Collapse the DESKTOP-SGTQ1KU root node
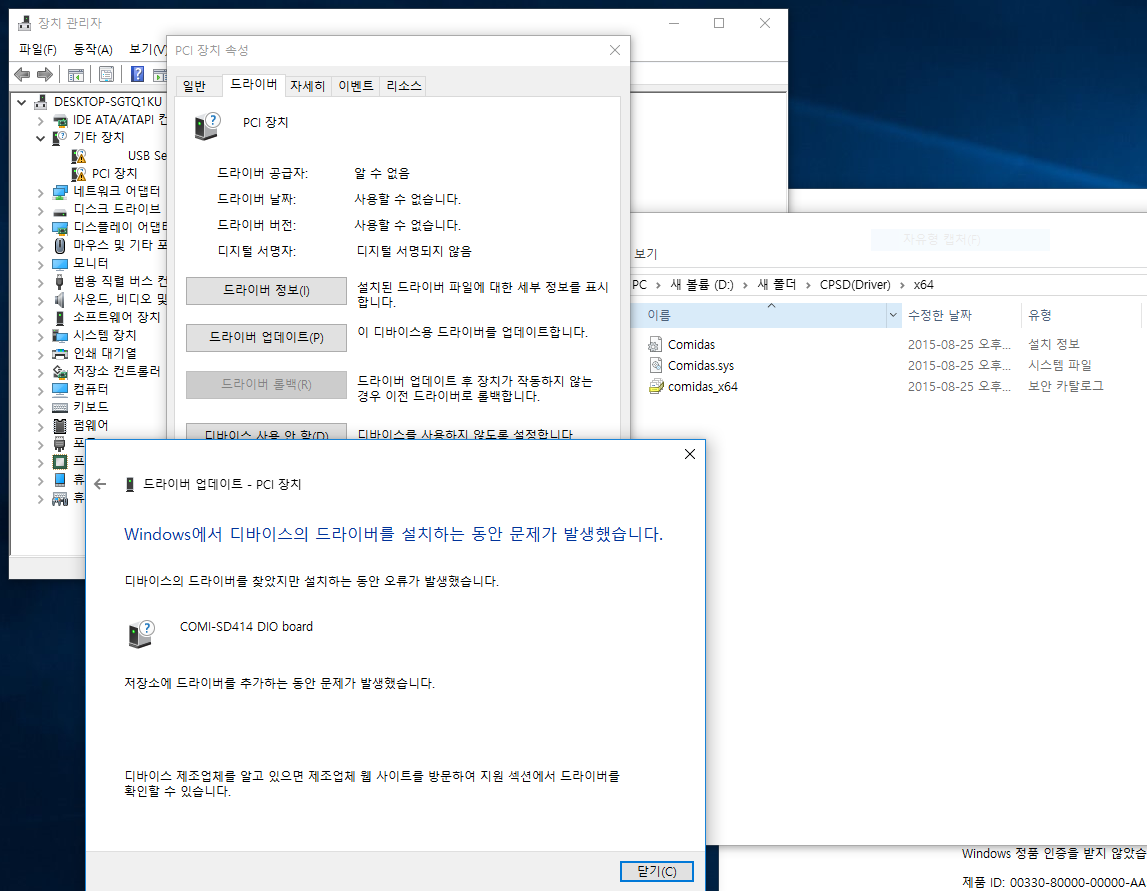The height and width of the screenshot is (891, 1147). pyautogui.click(x=21, y=102)
